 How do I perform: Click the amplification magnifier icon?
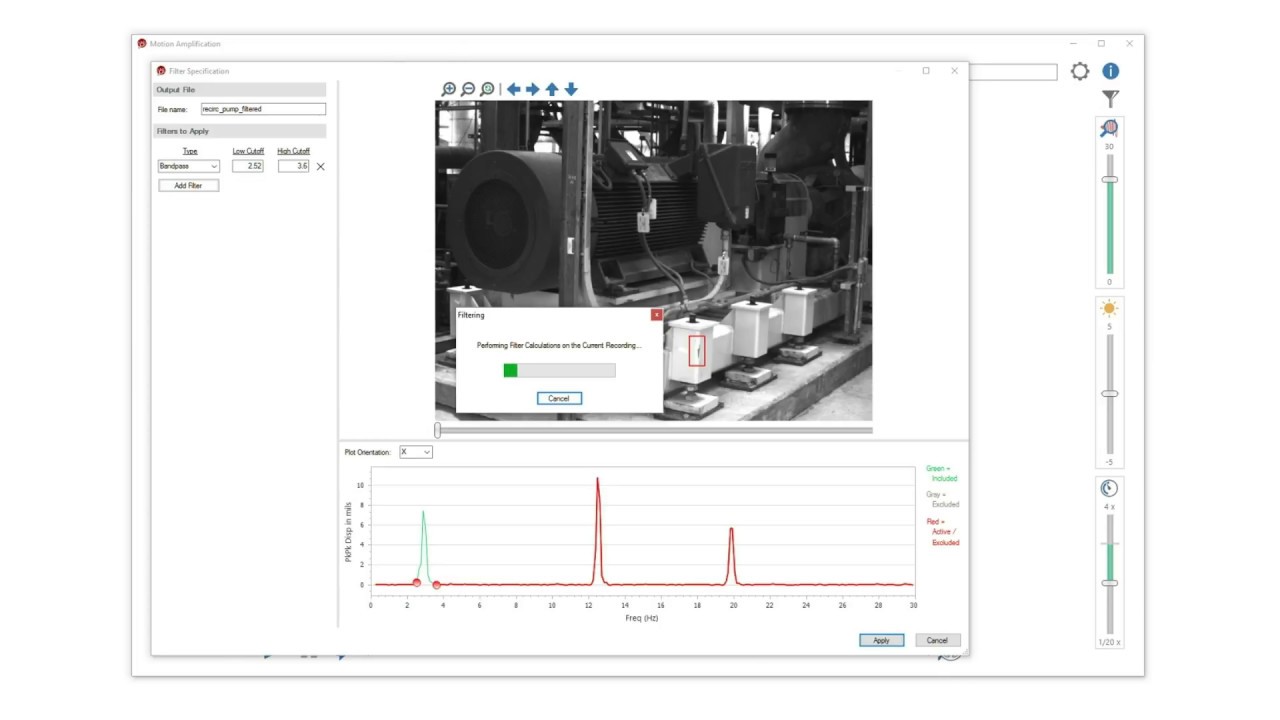[x=1109, y=128]
